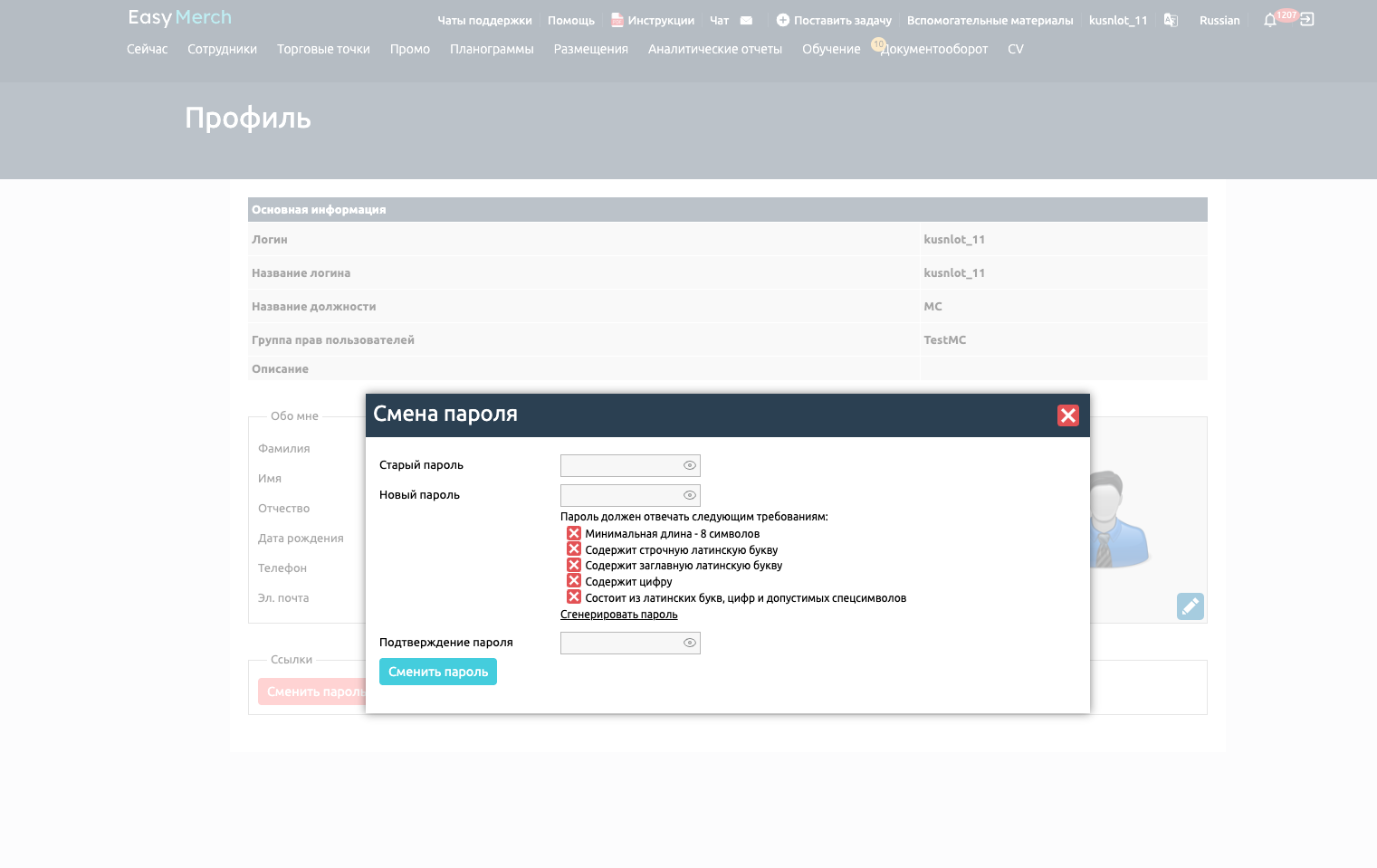Toggle visibility of the new password field
Screen dimensions: 1377x868
point(689,495)
